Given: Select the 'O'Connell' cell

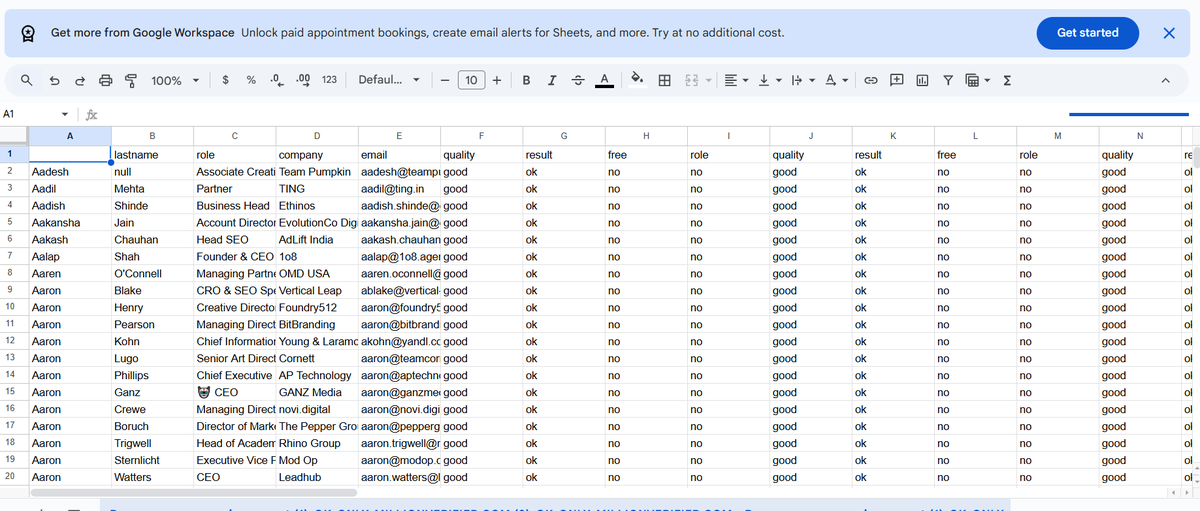Looking at the screenshot, I should pos(151,274).
